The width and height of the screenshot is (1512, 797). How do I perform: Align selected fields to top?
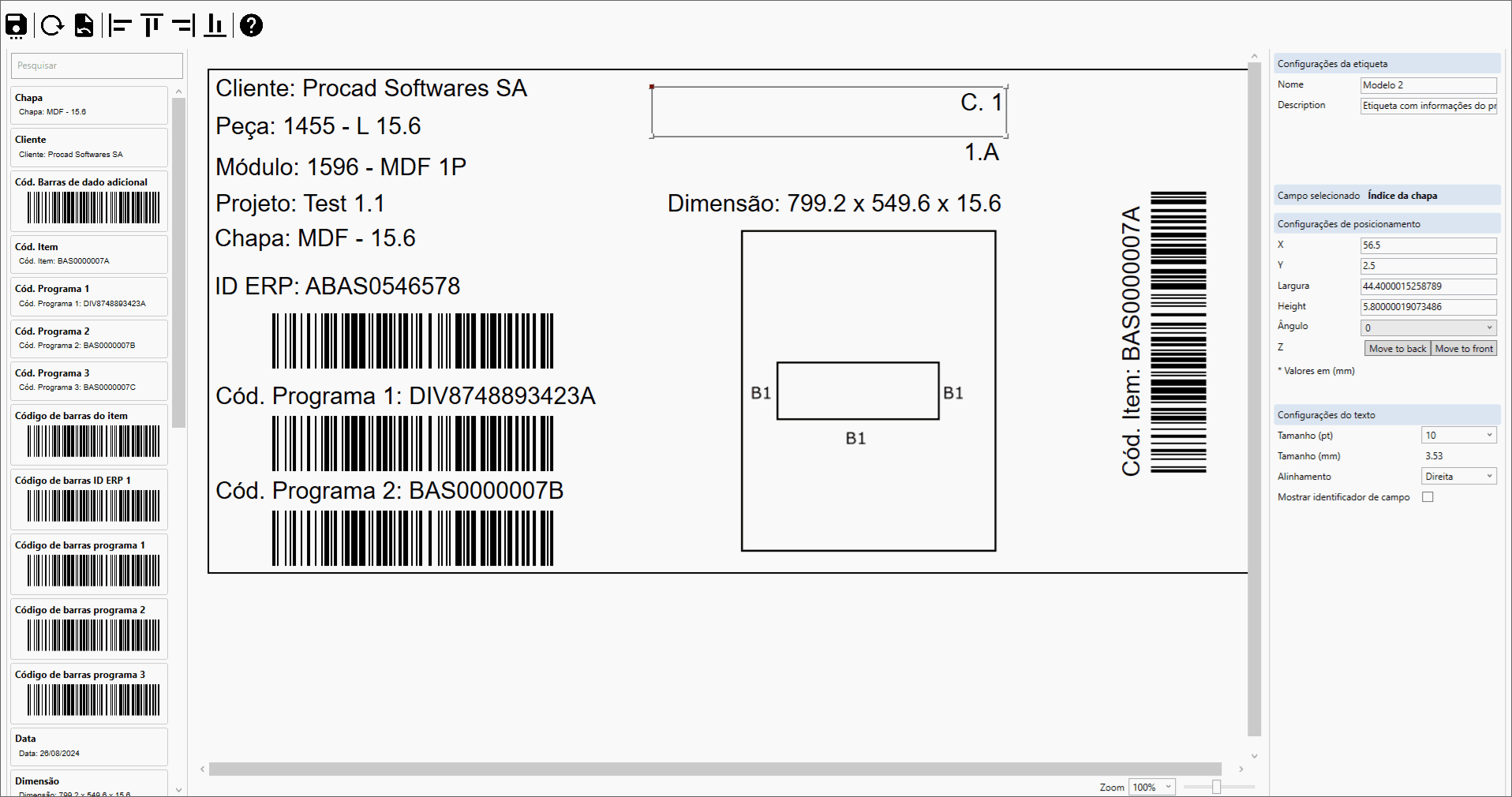[x=152, y=26]
